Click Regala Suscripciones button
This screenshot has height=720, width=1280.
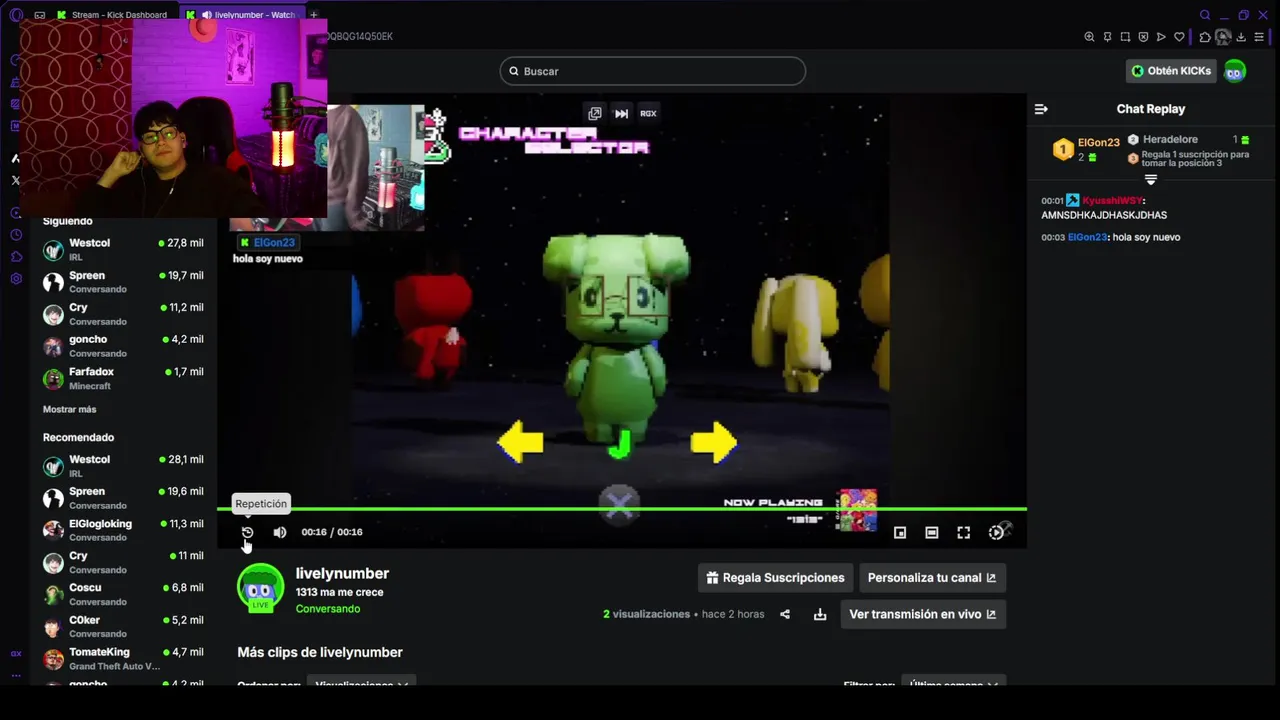775,578
